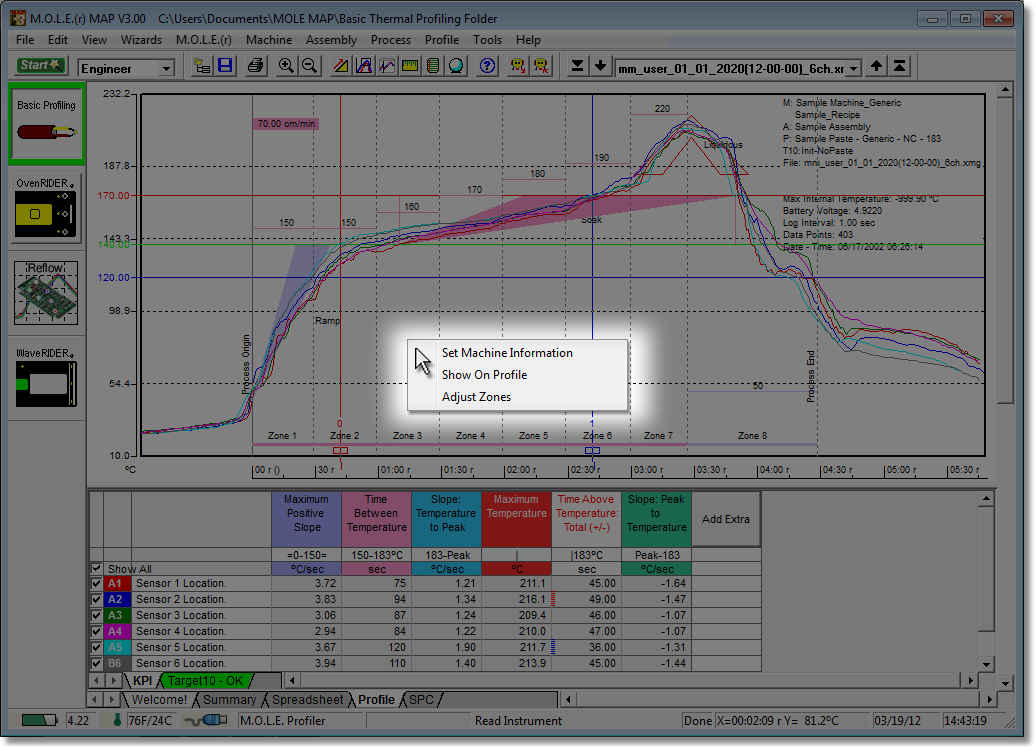Click the Save floppy disk icon
Screen dimensions: 1036x749
(225, 66)
